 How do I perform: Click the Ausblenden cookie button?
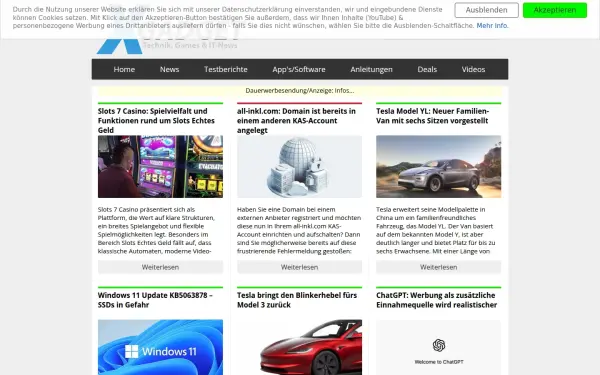(486, 10)
